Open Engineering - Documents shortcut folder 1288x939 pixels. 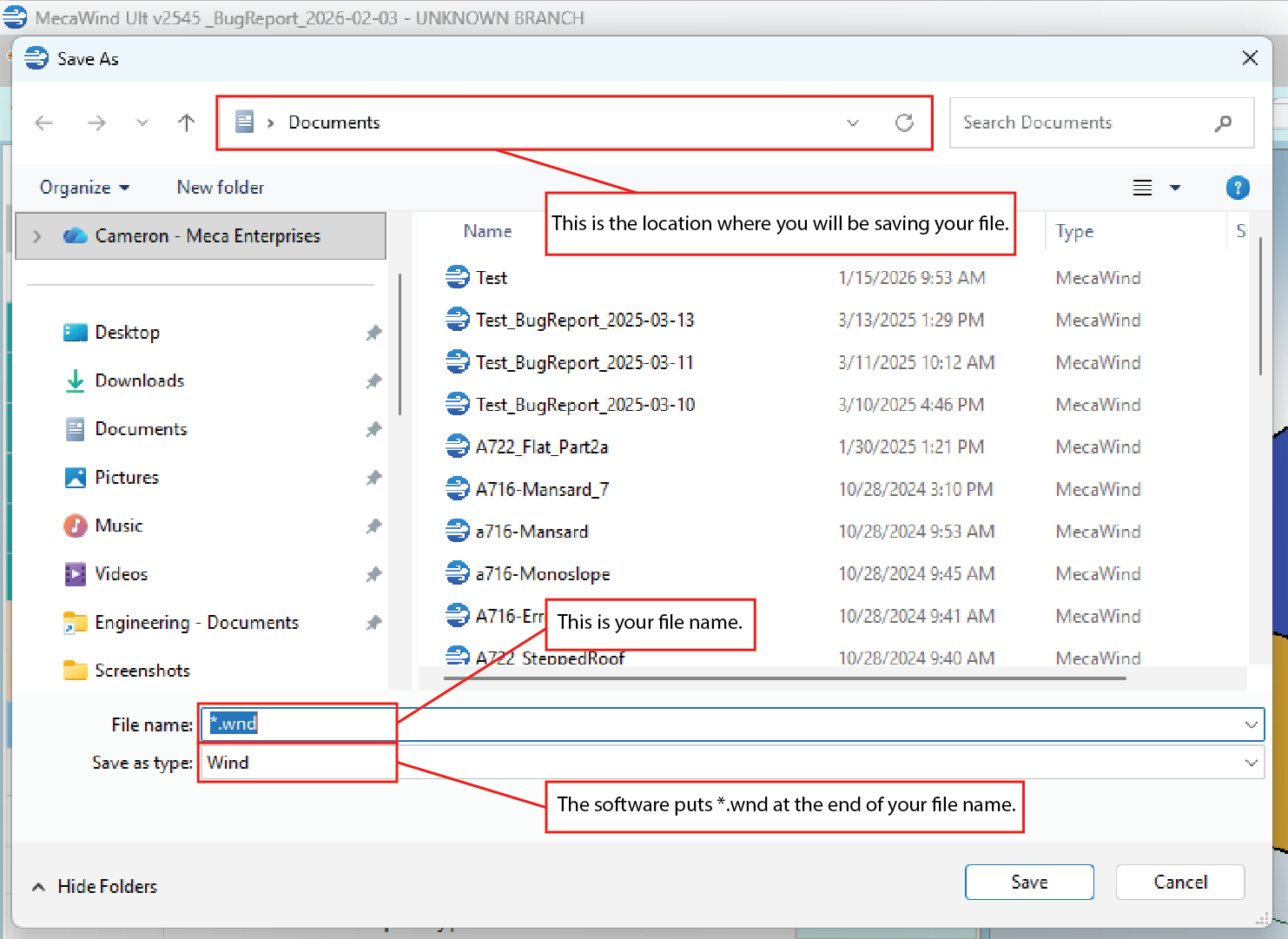click(x=196, y=623)
